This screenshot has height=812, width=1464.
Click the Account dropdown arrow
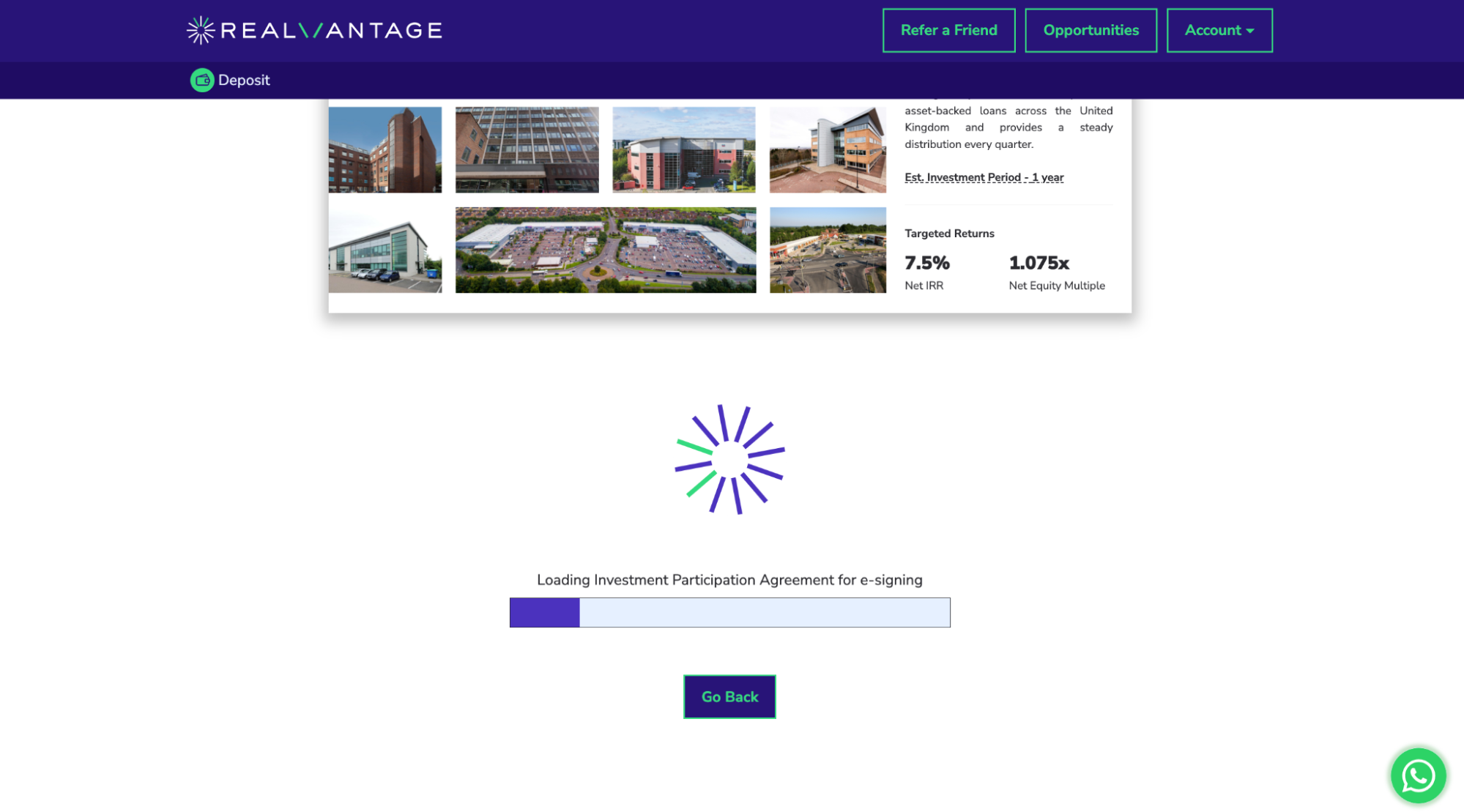point(1251,31)
